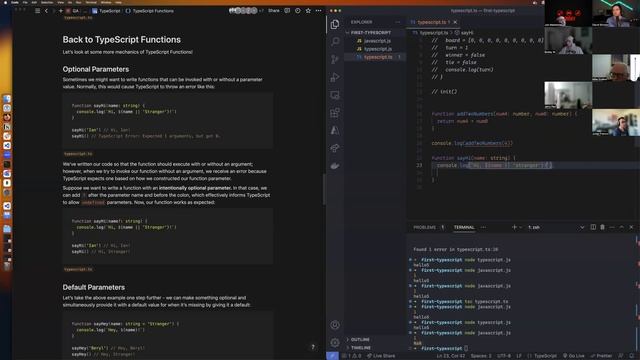The width and height of the screenshot is (640, 360).
Task: Click Ln 23, Col 42 in status bar
Action: point(451,356)
